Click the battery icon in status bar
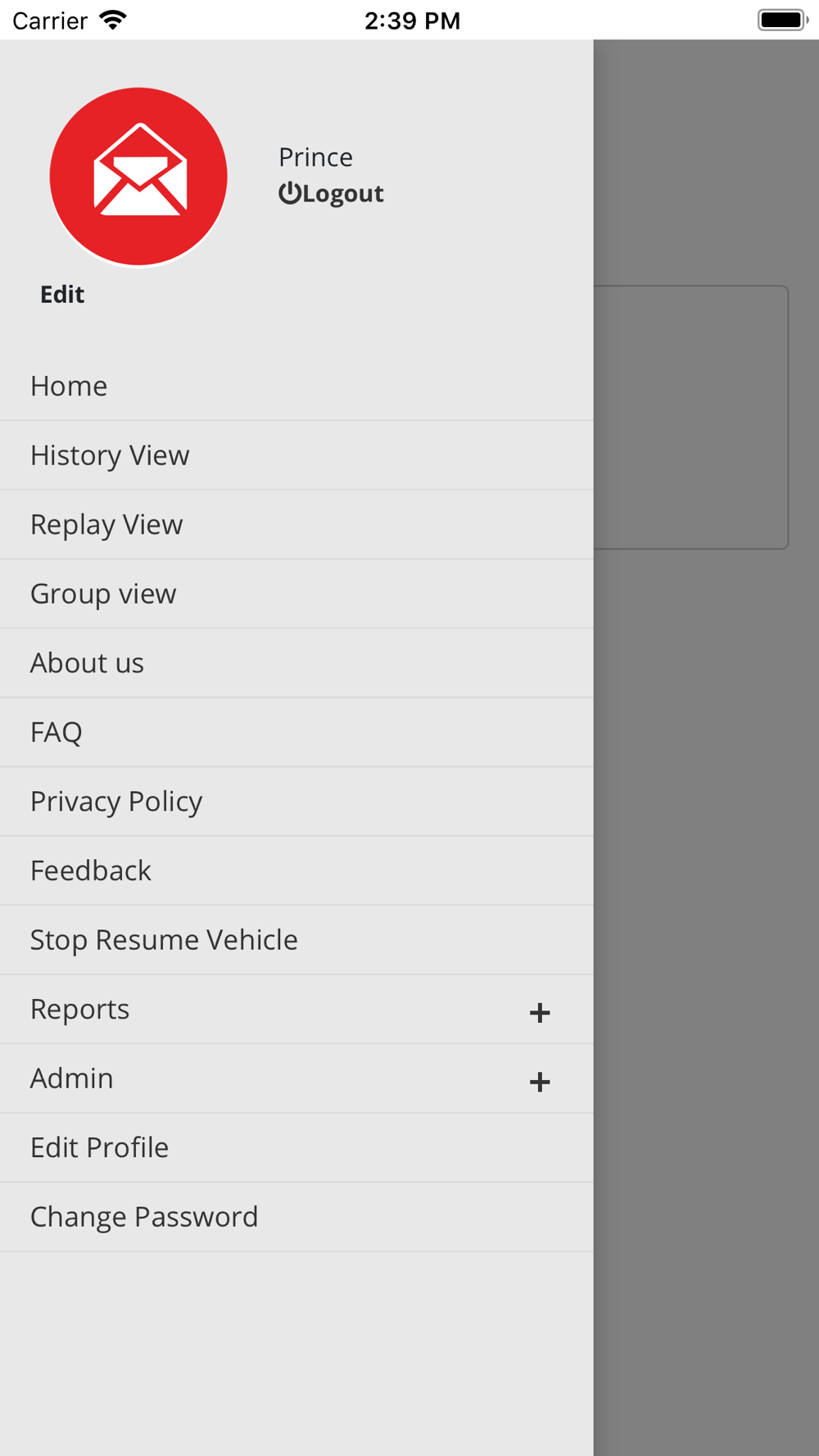 pos(783,20)
